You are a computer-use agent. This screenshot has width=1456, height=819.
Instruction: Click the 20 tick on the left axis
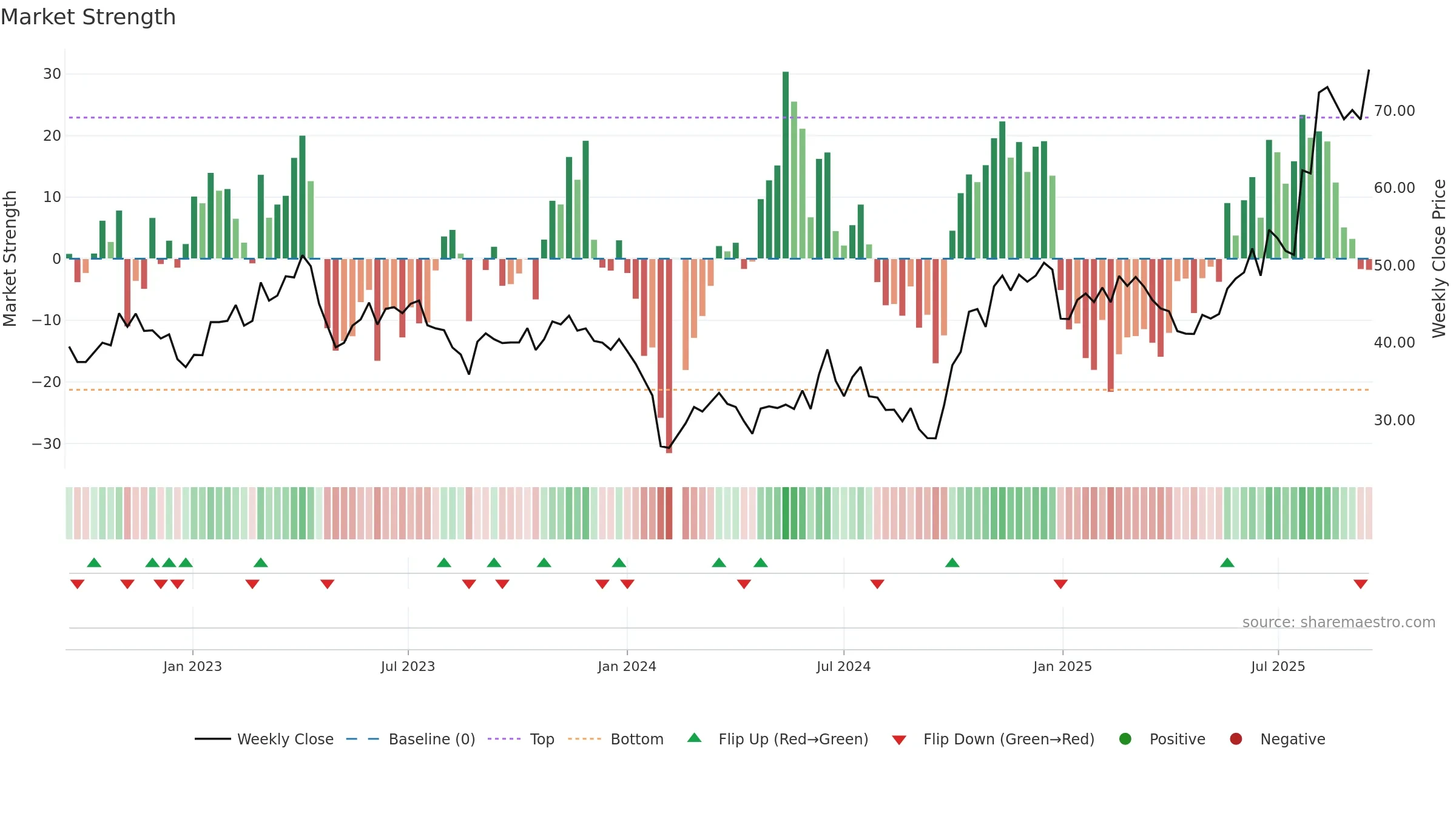52,135
